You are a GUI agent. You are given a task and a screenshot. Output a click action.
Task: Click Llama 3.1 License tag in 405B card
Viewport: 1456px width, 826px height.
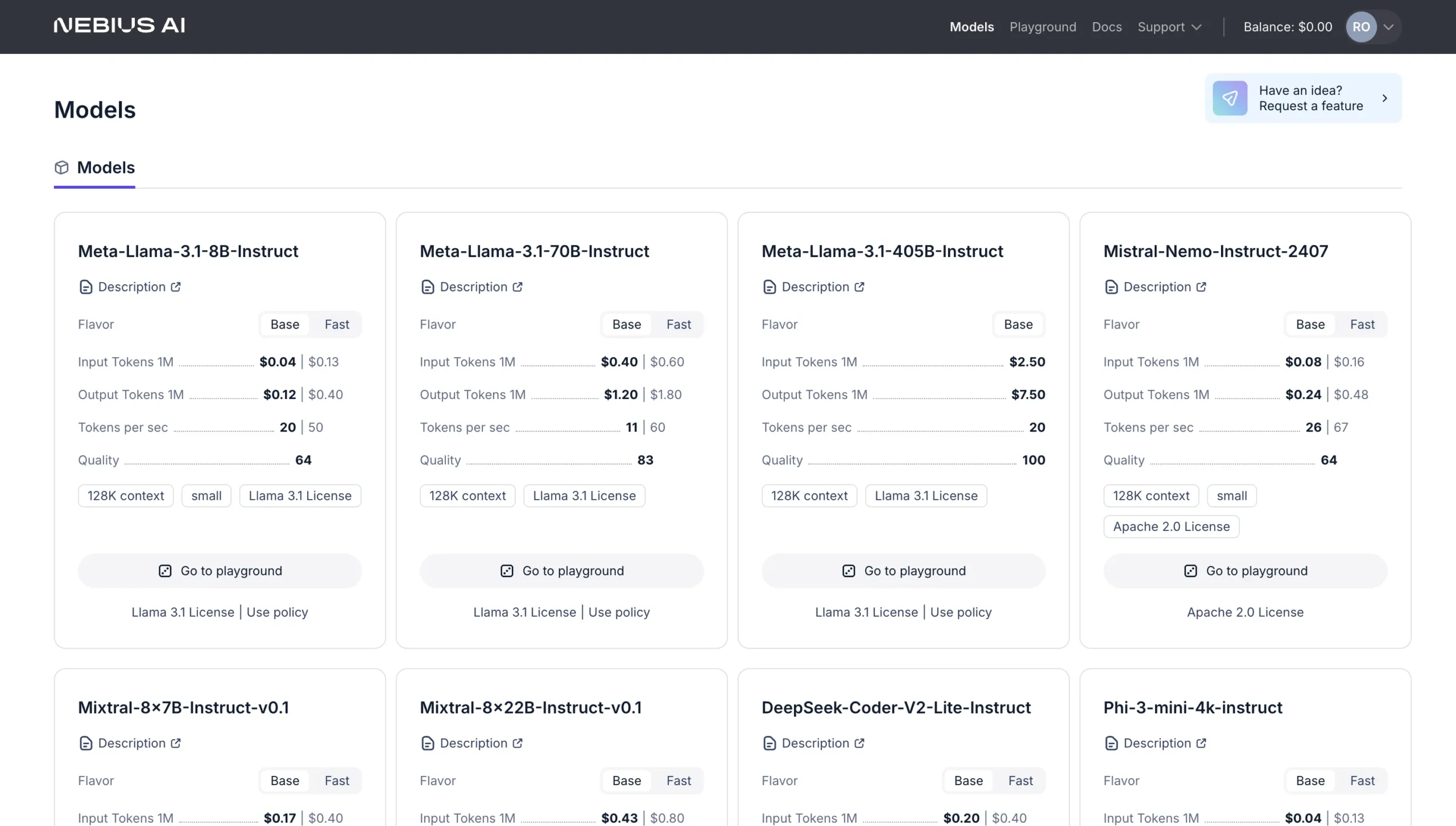[x=926, y=496]
